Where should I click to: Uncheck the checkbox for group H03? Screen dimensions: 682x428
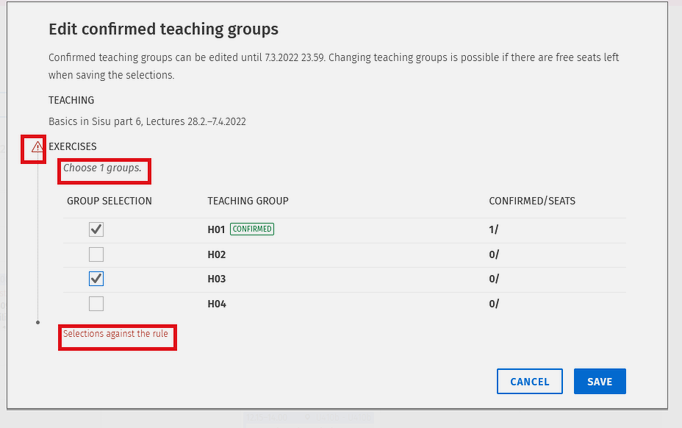pyautogui.click(x=96, y=279)
